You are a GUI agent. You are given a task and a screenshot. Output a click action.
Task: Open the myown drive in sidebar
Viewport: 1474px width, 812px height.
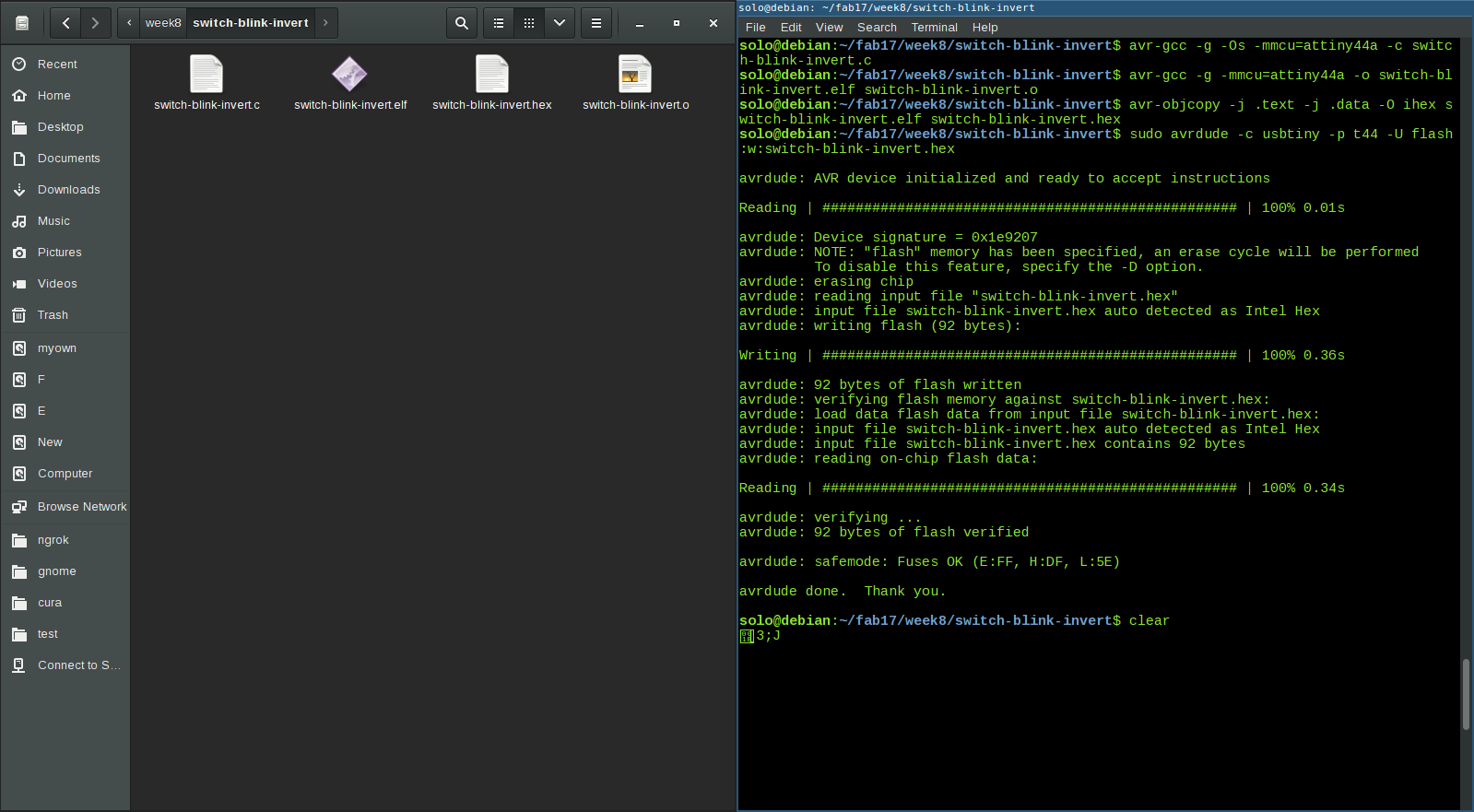click(x=65, y=348)
